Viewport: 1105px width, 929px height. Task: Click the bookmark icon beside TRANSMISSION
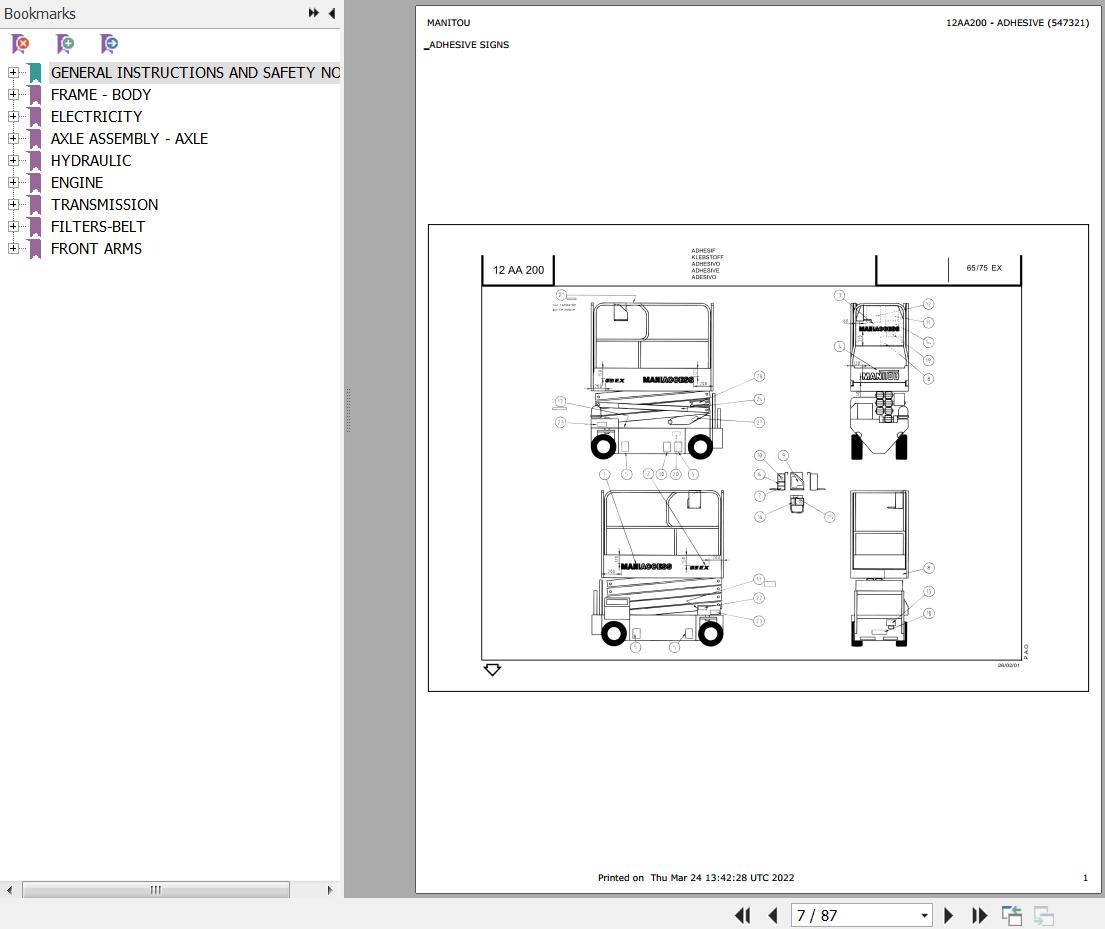[x=35, y=204]
